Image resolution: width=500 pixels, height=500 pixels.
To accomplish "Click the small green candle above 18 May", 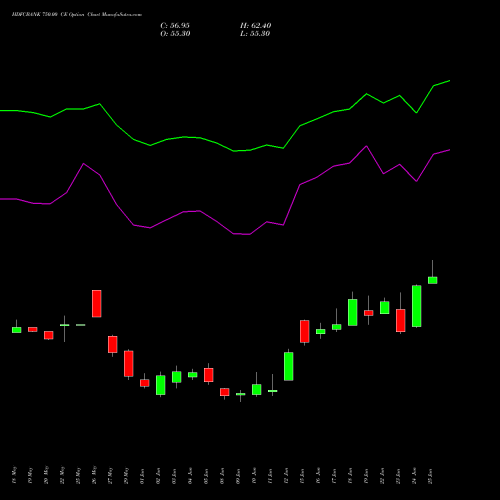I will coord(17,330).
